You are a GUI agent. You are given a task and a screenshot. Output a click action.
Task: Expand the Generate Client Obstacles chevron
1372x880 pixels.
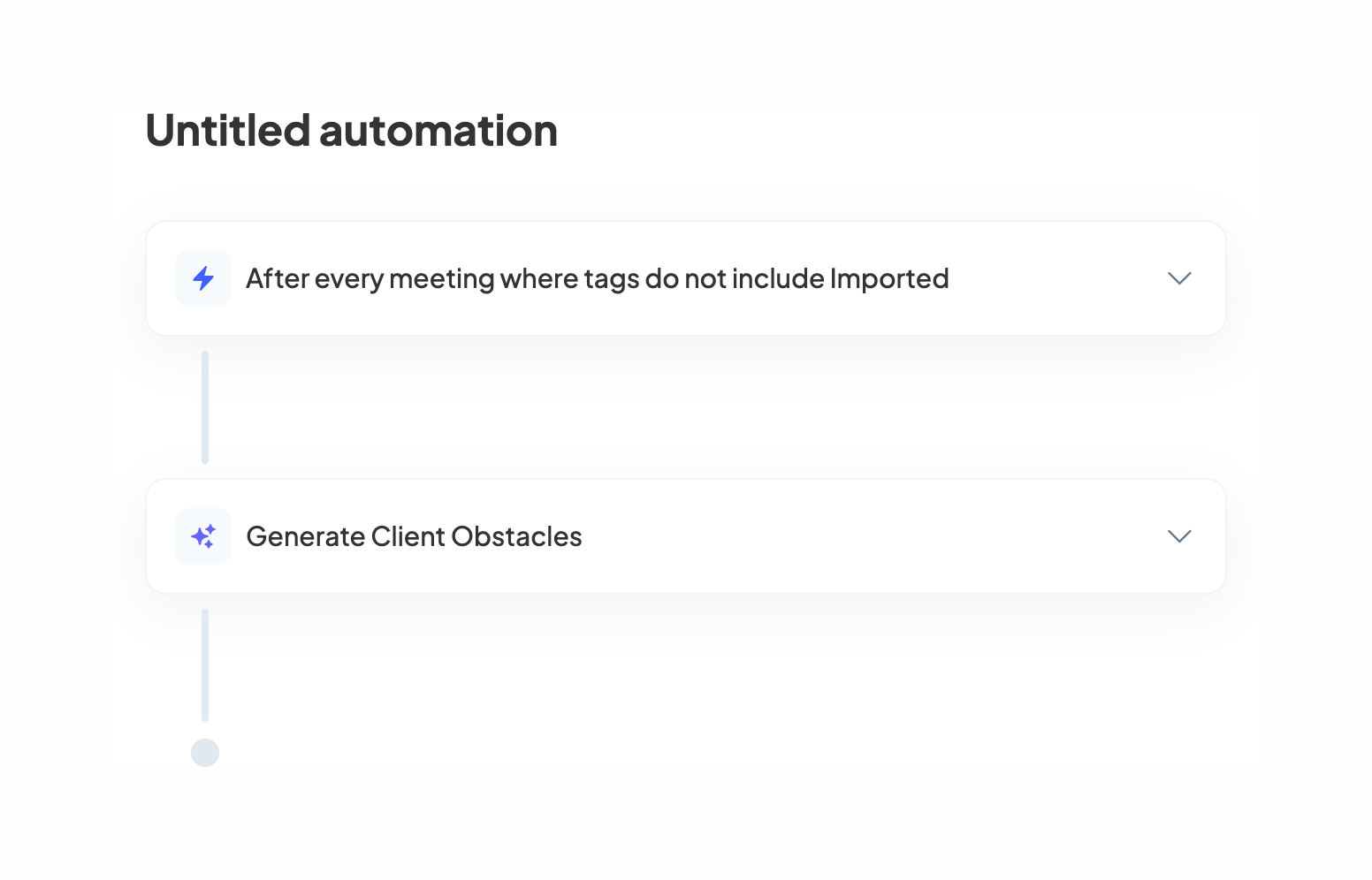(x=1179, y=536)
